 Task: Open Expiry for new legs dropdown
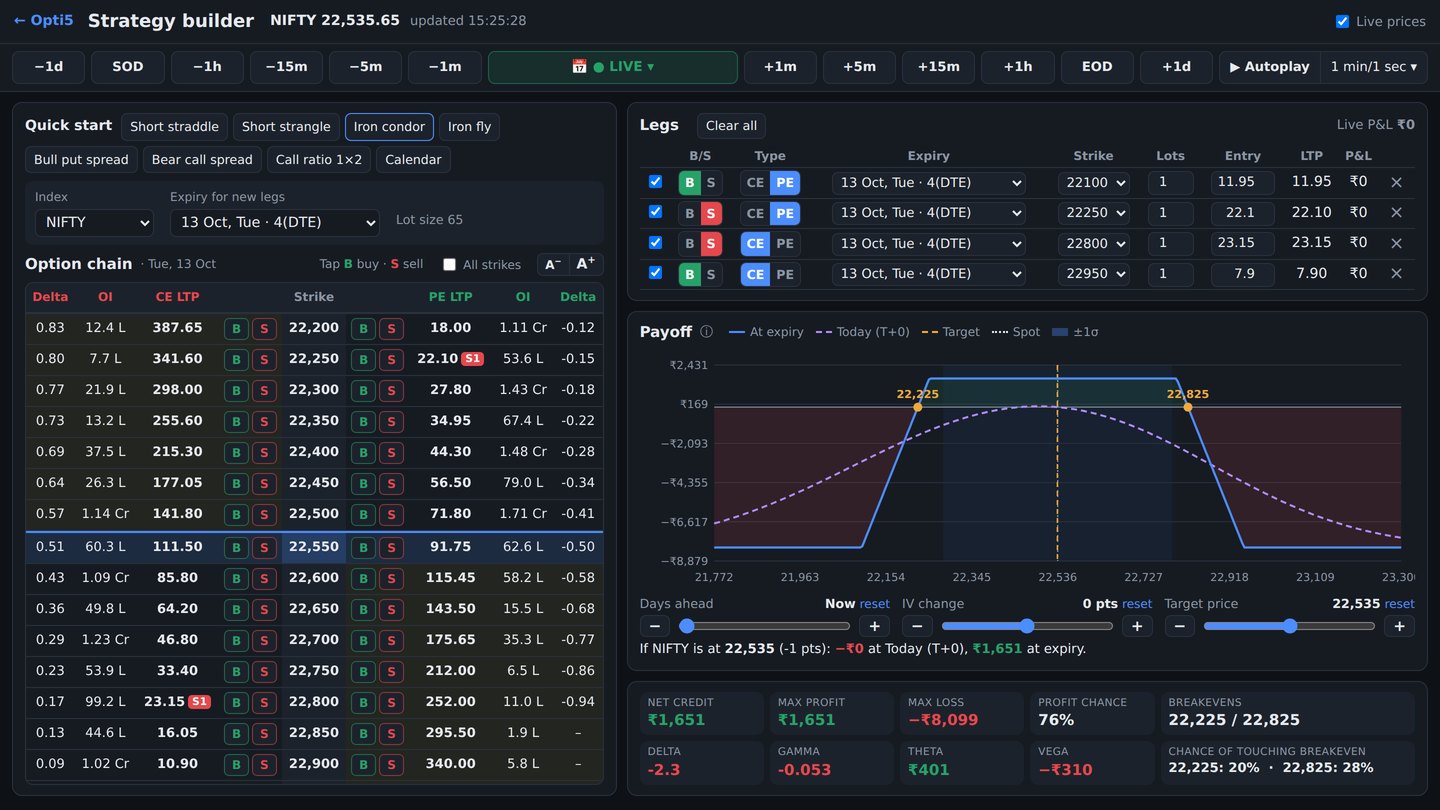tap(275, 222)
